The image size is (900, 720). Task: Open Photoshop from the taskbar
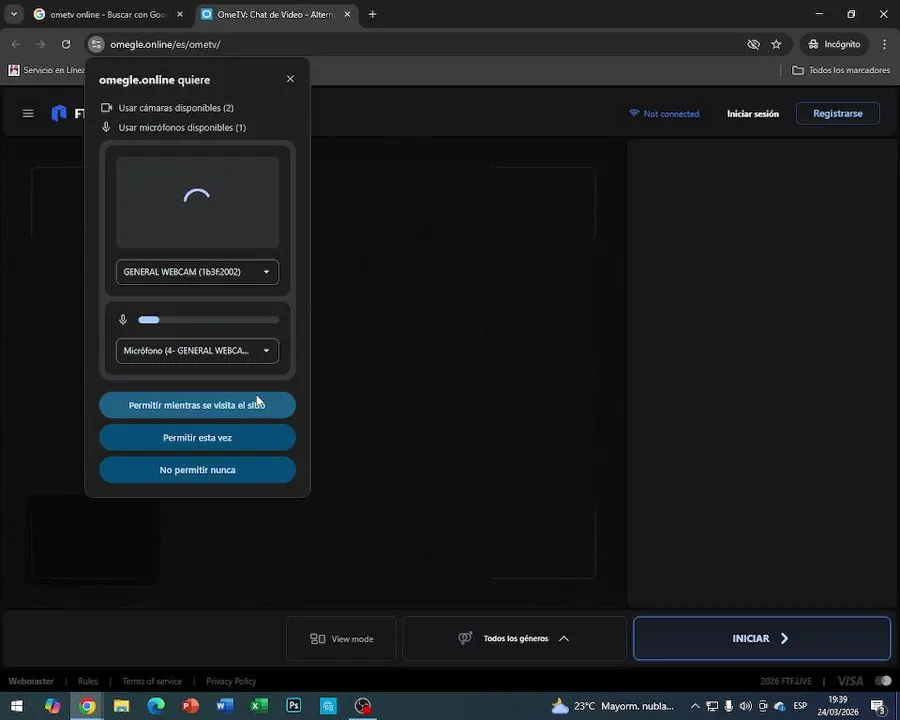point(293,706)
